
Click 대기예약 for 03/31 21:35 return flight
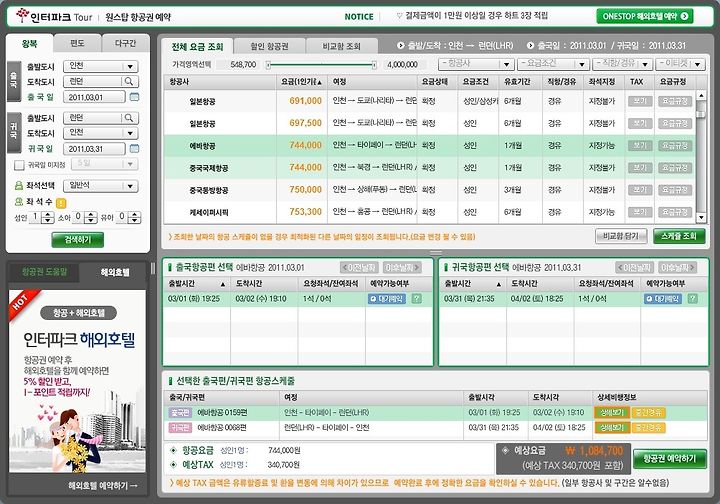663,299
